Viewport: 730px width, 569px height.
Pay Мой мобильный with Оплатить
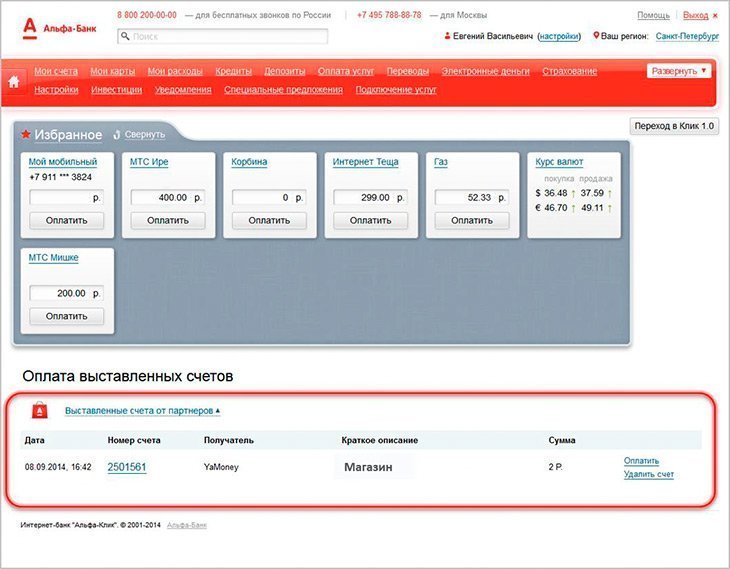pos(67,220)
